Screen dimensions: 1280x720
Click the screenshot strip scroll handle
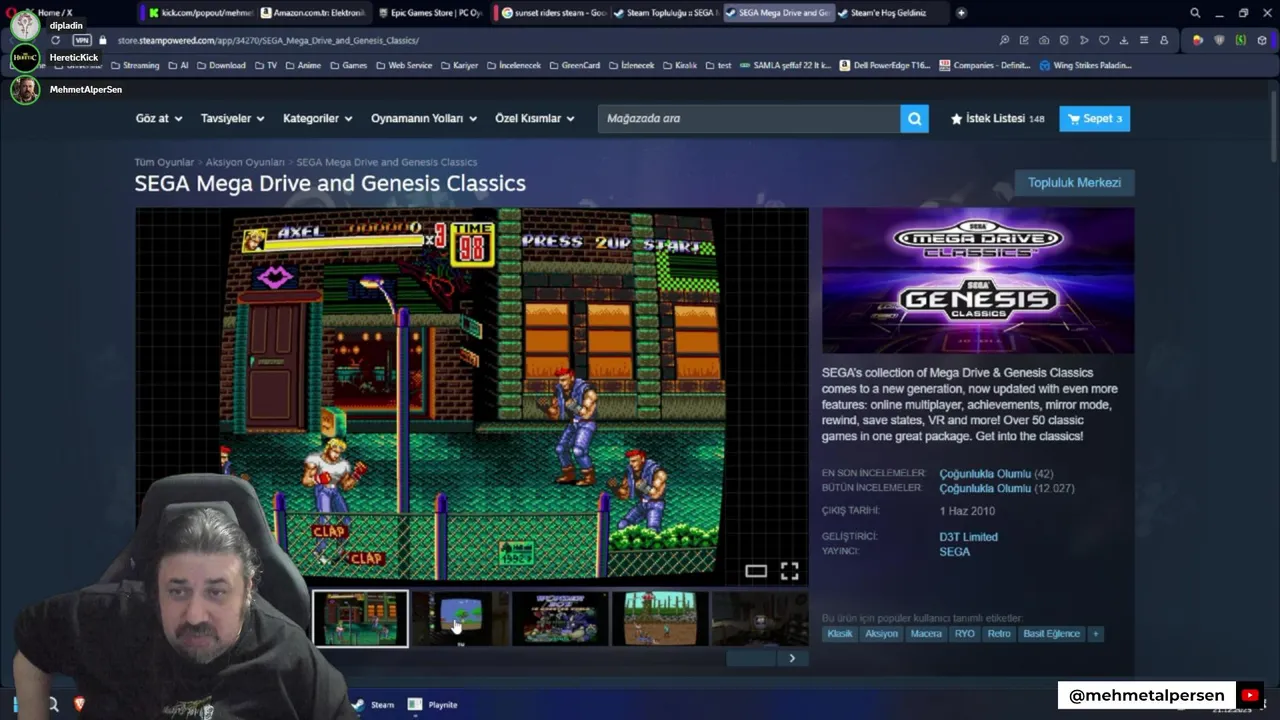[x=752, y=658]
